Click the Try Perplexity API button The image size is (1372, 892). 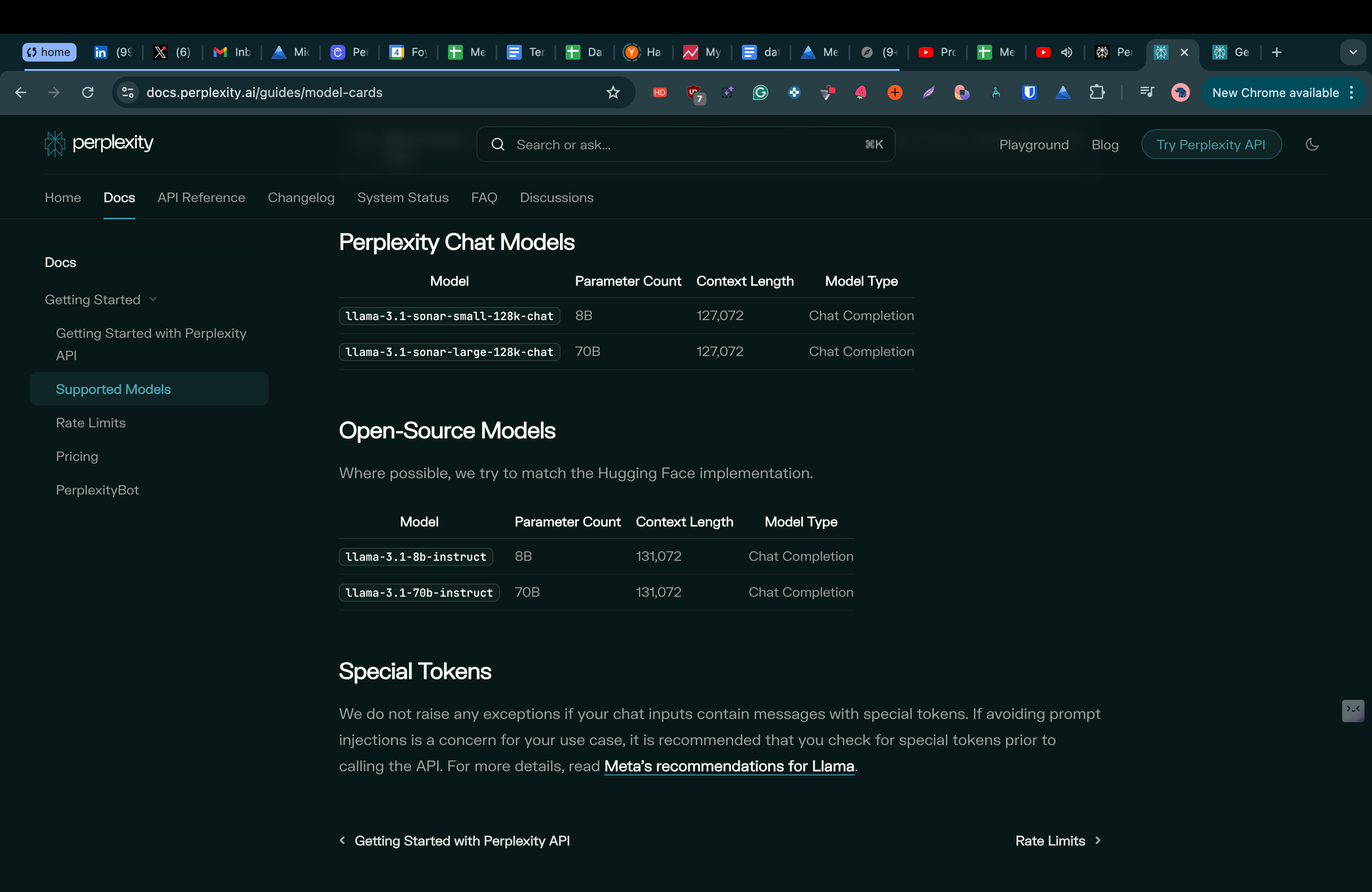pyautogui.click(x=1211, y=145)
